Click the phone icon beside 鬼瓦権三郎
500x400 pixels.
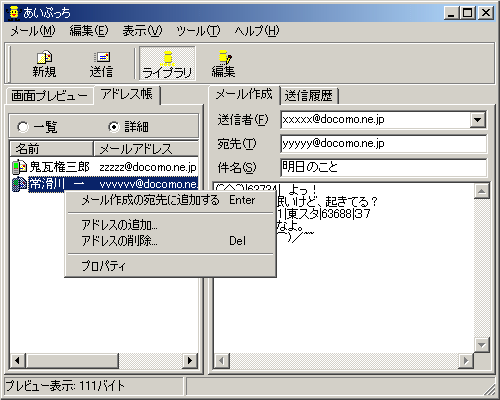[x=19, y=167]
